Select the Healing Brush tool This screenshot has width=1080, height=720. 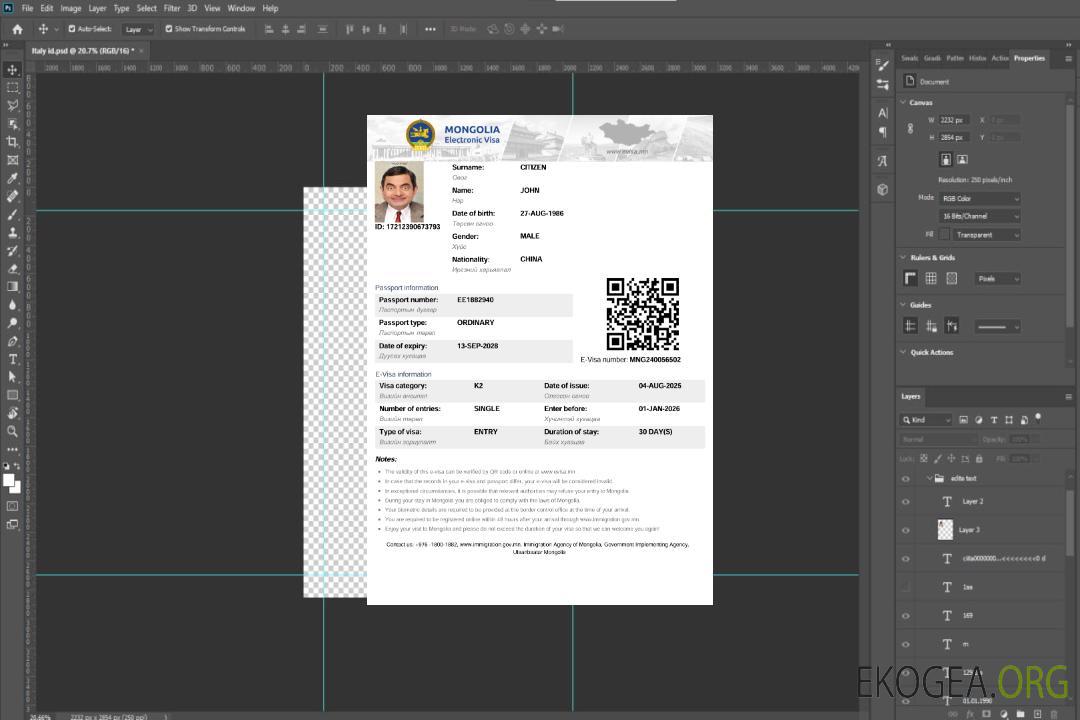tap(12, 196)
